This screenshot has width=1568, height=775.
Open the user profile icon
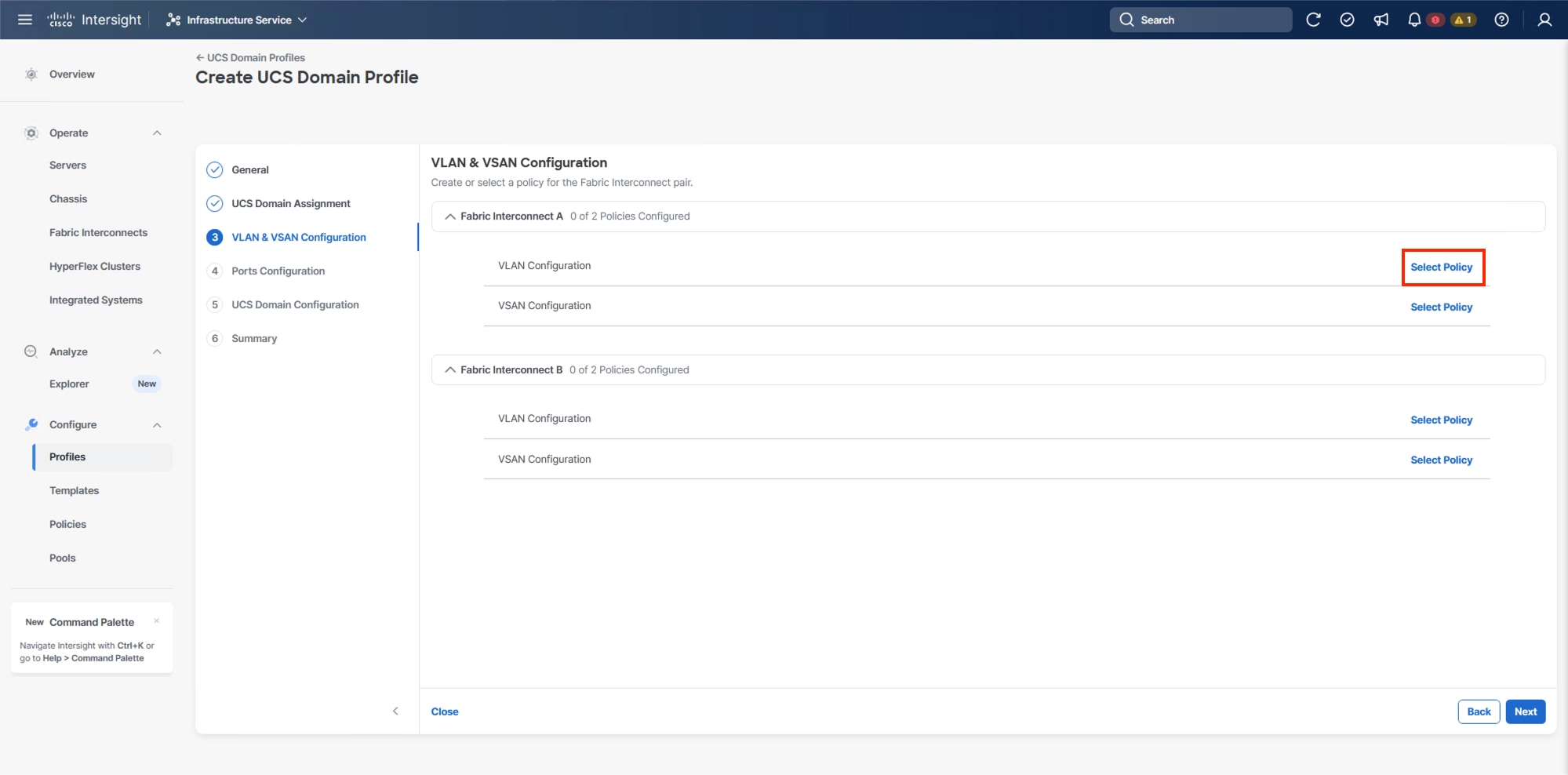click(x=1544, y=20)
